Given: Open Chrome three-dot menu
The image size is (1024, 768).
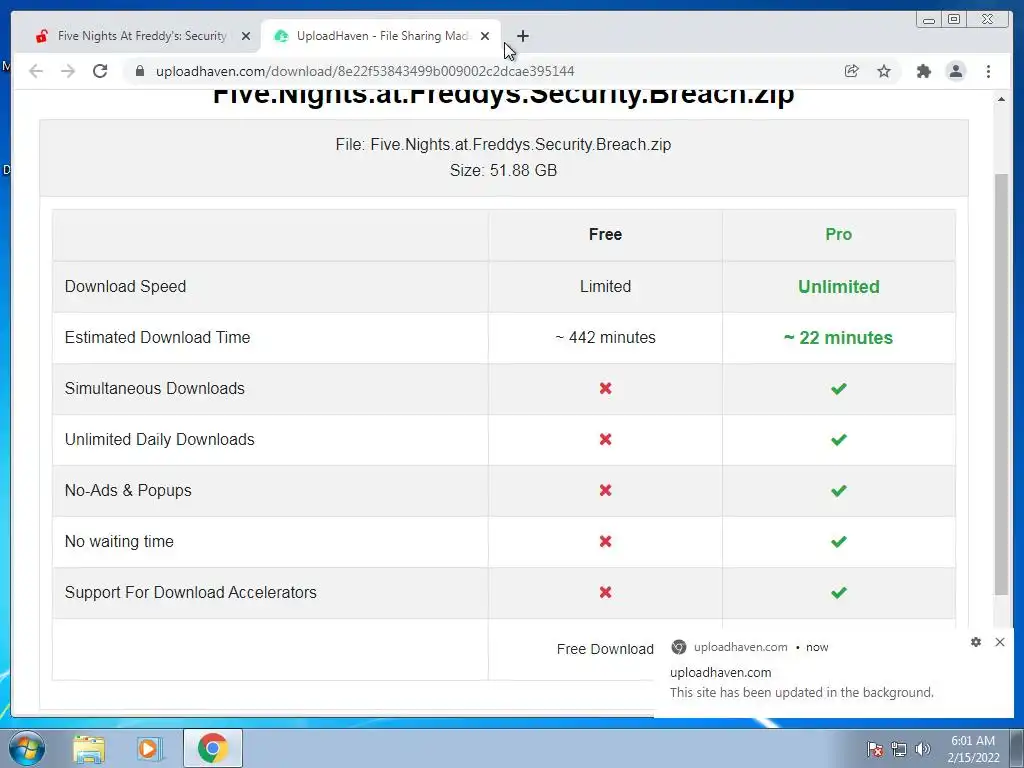Looking at the screenshot, I should 989,71.
